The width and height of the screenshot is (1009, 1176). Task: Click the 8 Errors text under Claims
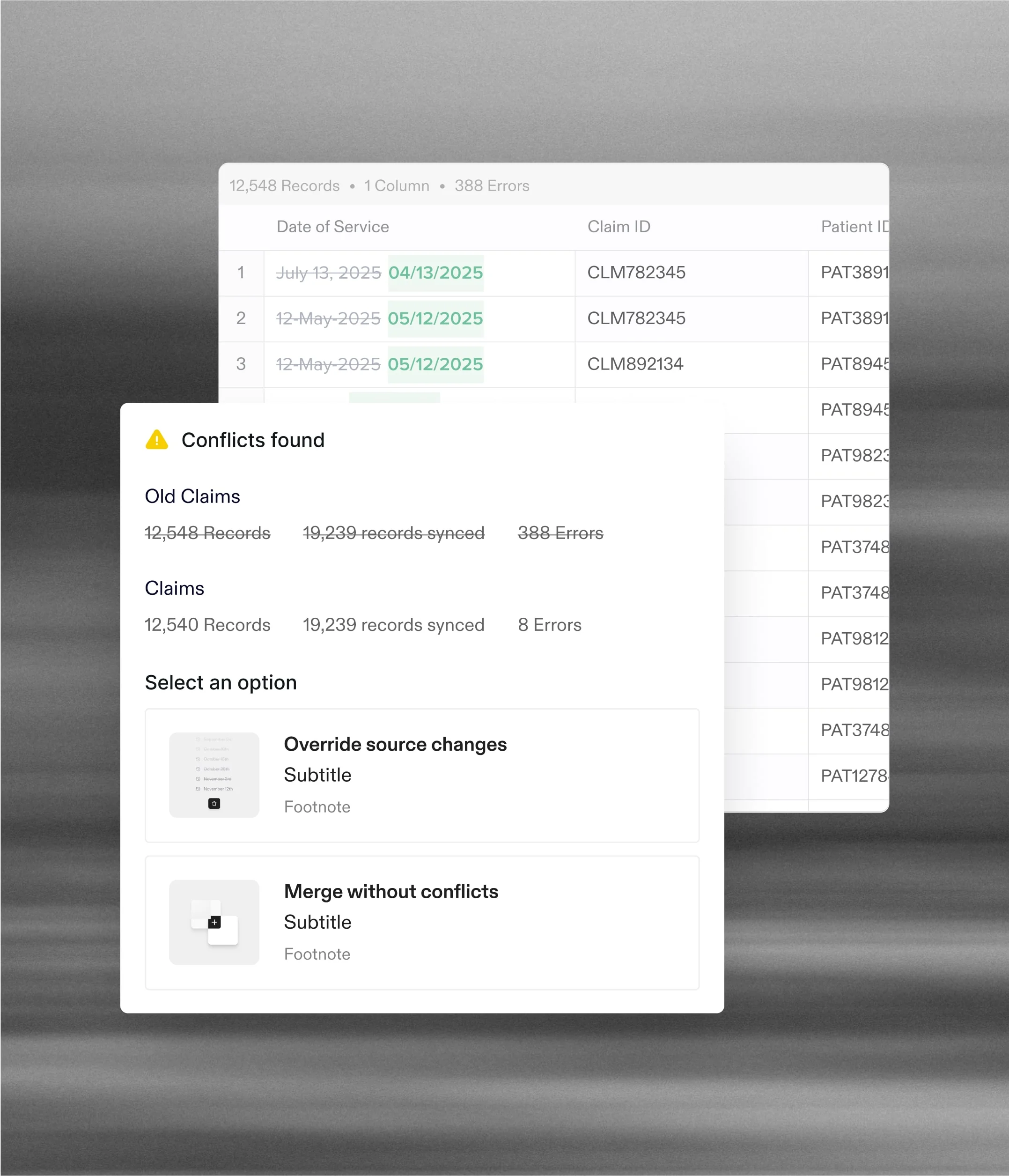click(x=549, y=625)
